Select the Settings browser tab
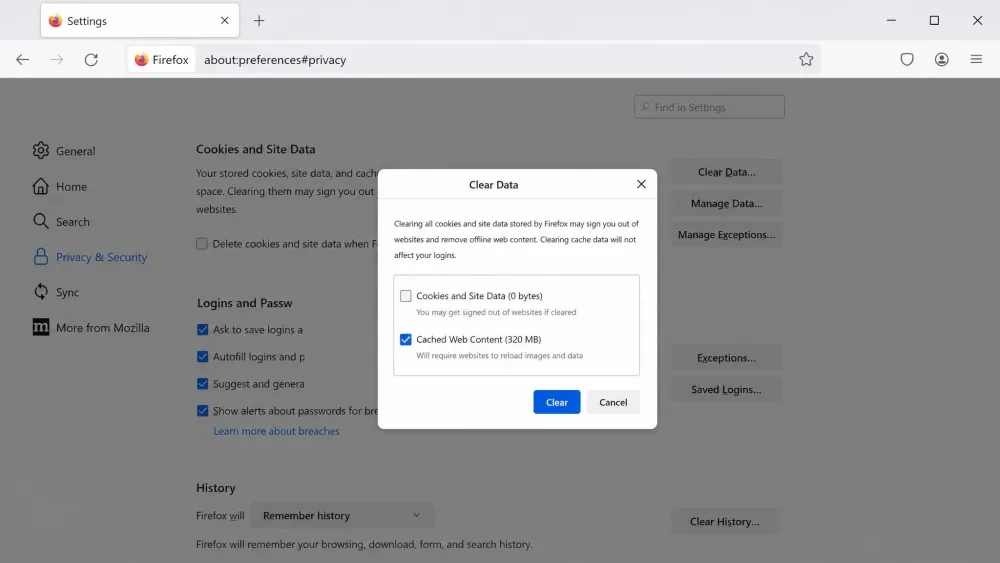The height and width of the screenshot is (563, 1000). [x=140, y=20]
